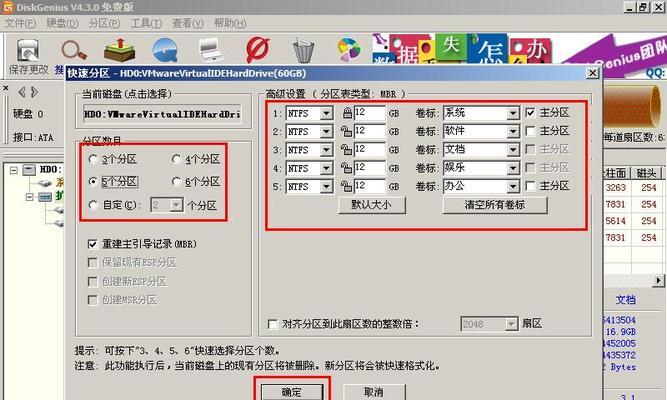Screen dimensions: 667x400
Task: Click the 清空所有卷标 button
Action: tap(495, 205)
